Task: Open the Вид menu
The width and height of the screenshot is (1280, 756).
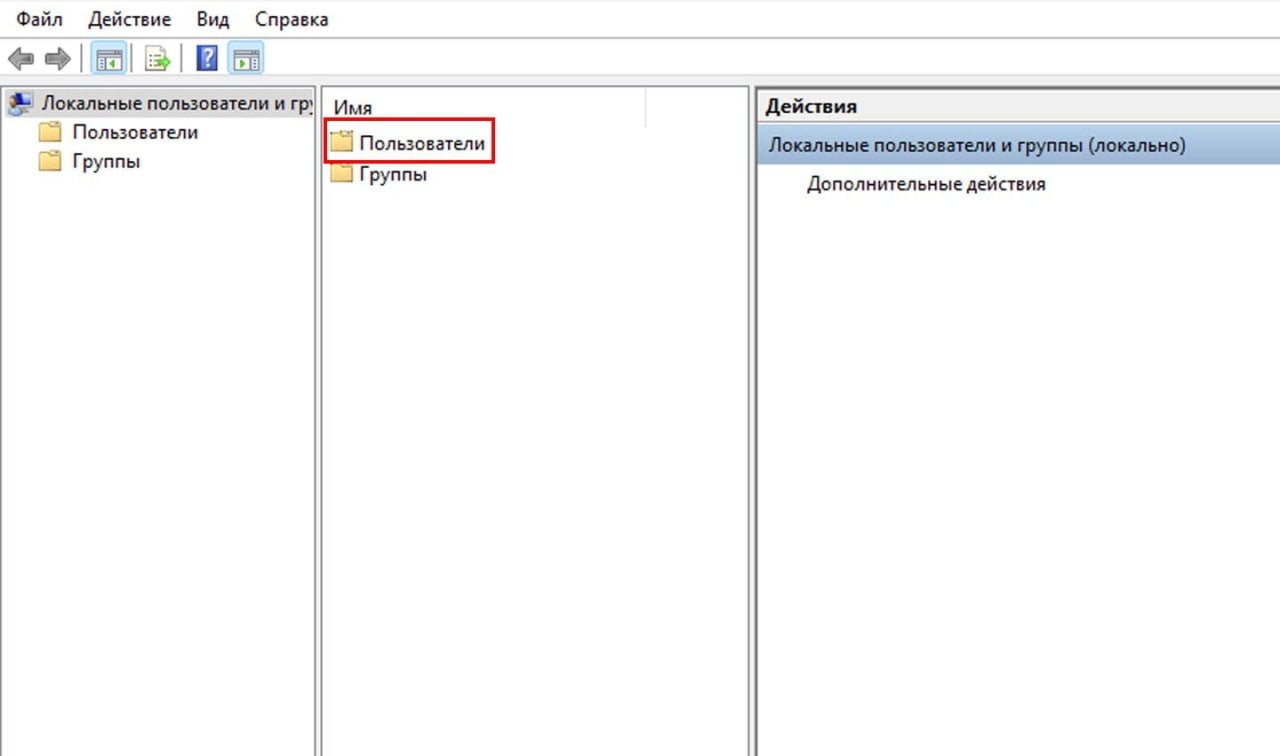Action: point(213,19)
